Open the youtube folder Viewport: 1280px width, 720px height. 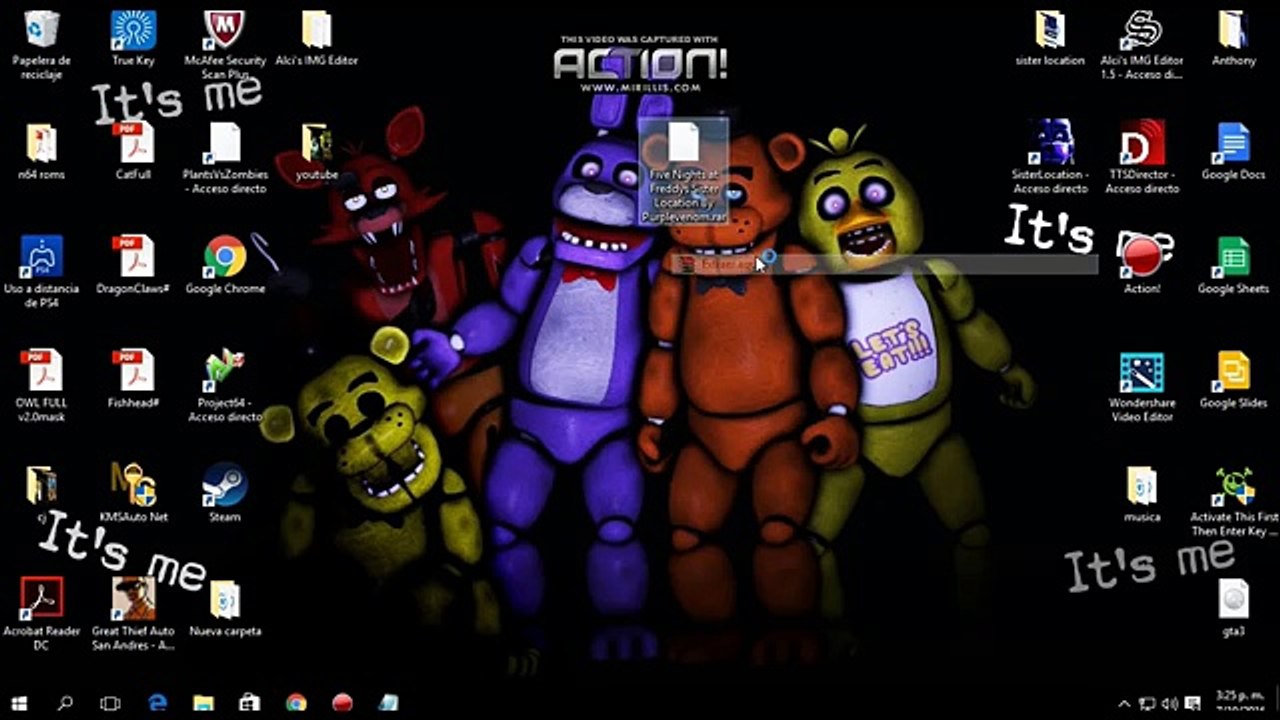pyautogui.click(x=316, y=152)
